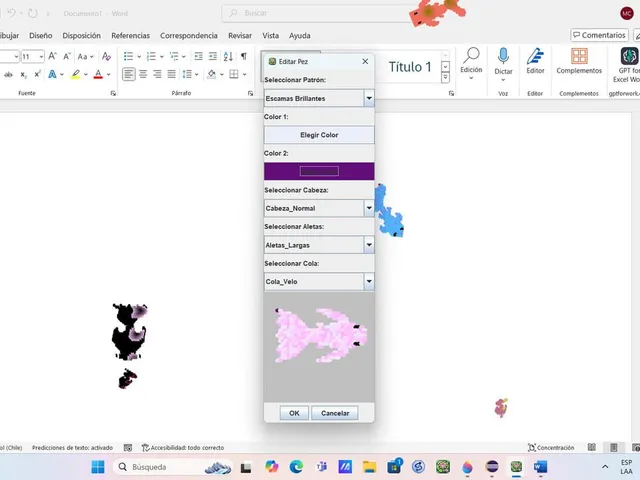640x480 pixels.
Task: Close the Editar Pez dialog
Action: (x=365, y=61)
